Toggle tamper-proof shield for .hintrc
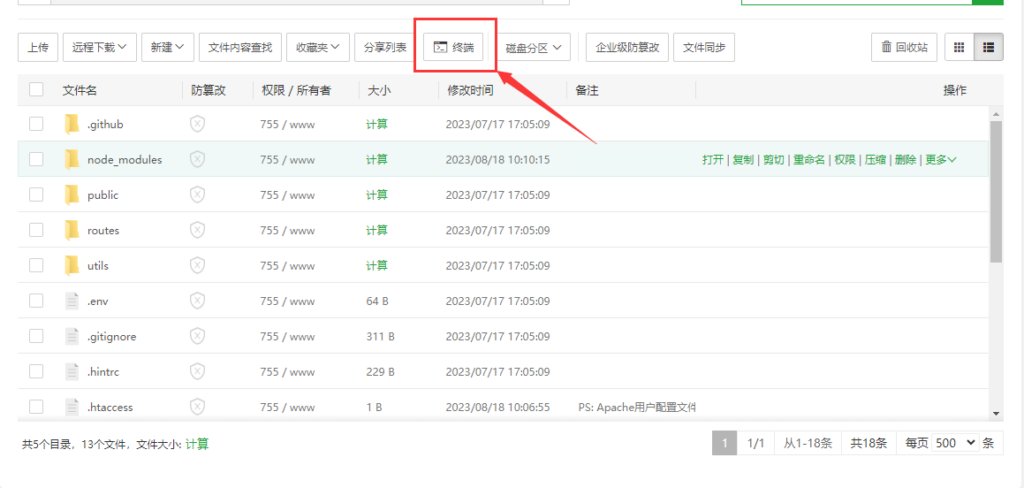 click(x=197, y=372)
